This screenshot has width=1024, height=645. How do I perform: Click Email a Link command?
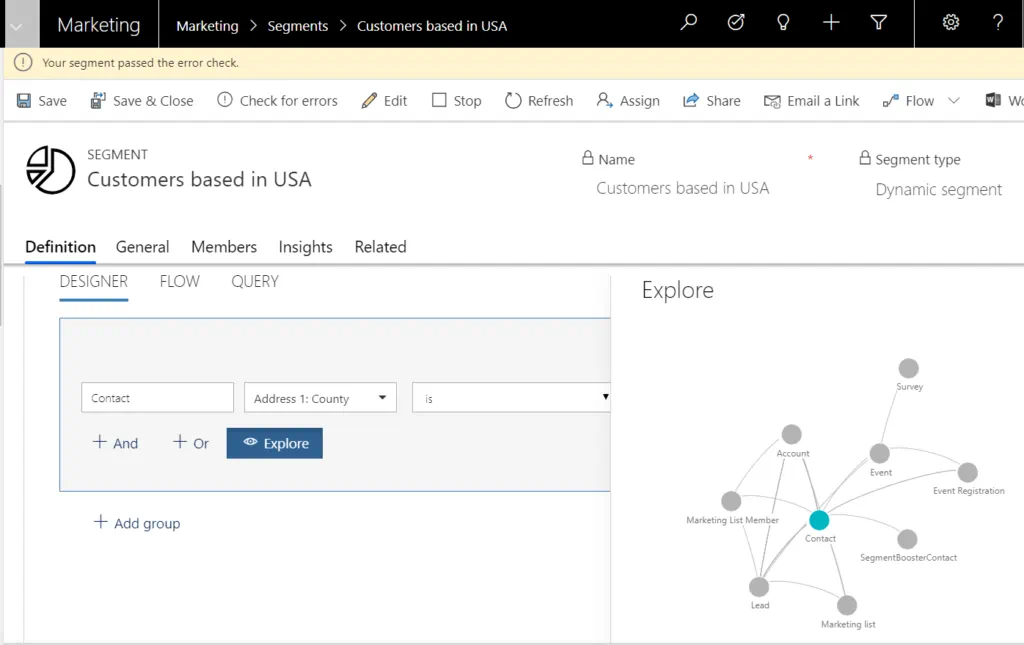coord(812,101)
